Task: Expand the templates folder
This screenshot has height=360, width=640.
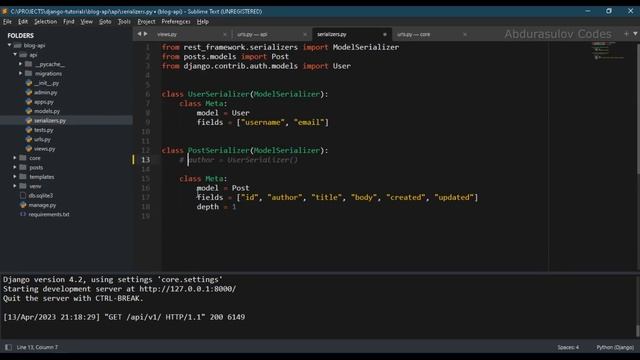Action: 15,177
